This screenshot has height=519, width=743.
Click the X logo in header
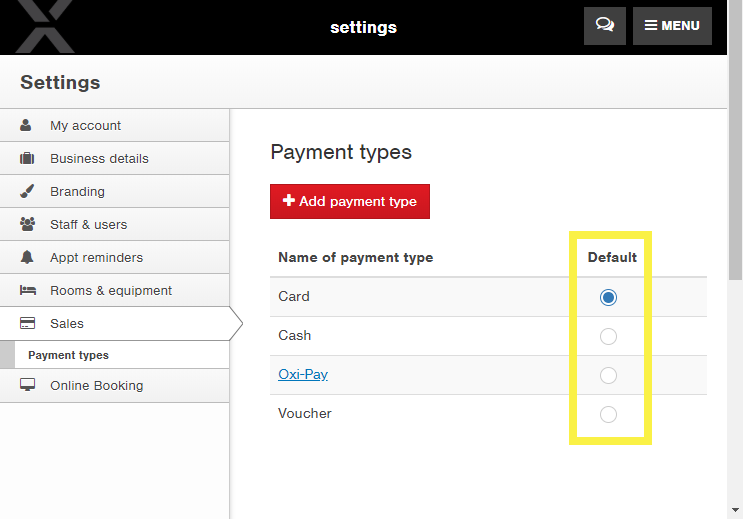45,26
